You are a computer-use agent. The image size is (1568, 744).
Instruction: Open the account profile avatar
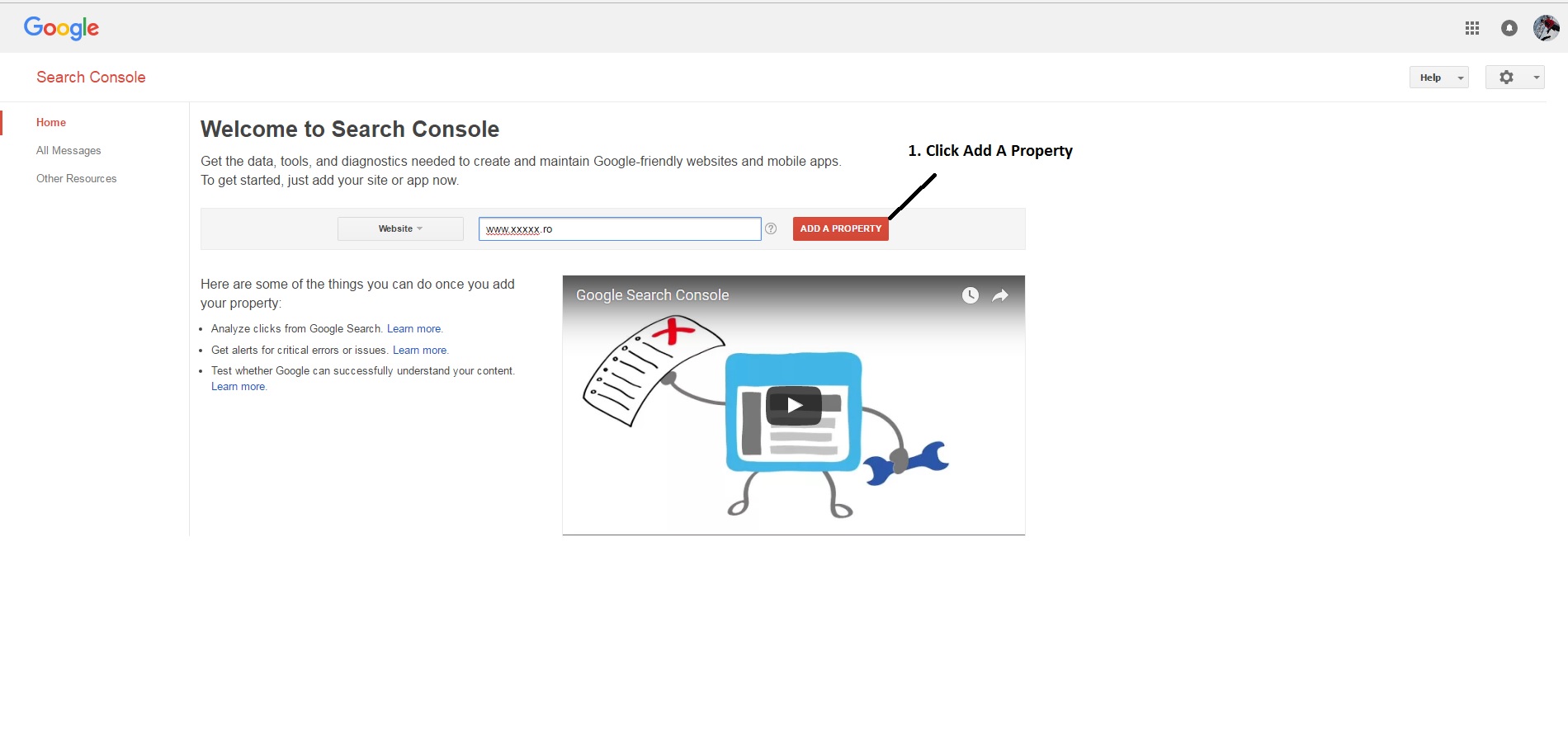pyautogui.click(x=1545, y=28)
